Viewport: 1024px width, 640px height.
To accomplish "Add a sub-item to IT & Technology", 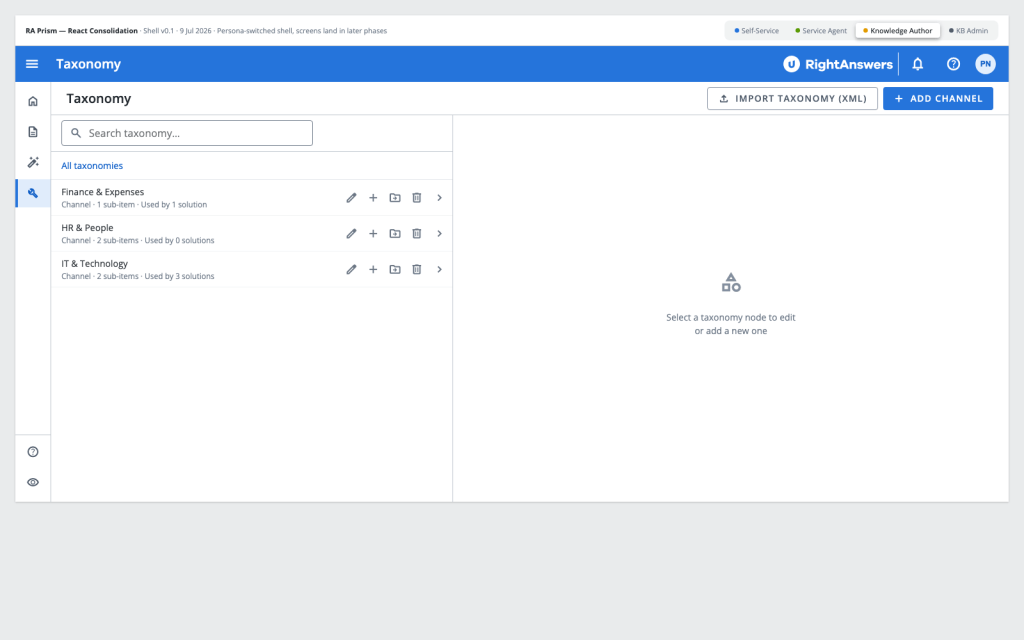I will [373, 270].
